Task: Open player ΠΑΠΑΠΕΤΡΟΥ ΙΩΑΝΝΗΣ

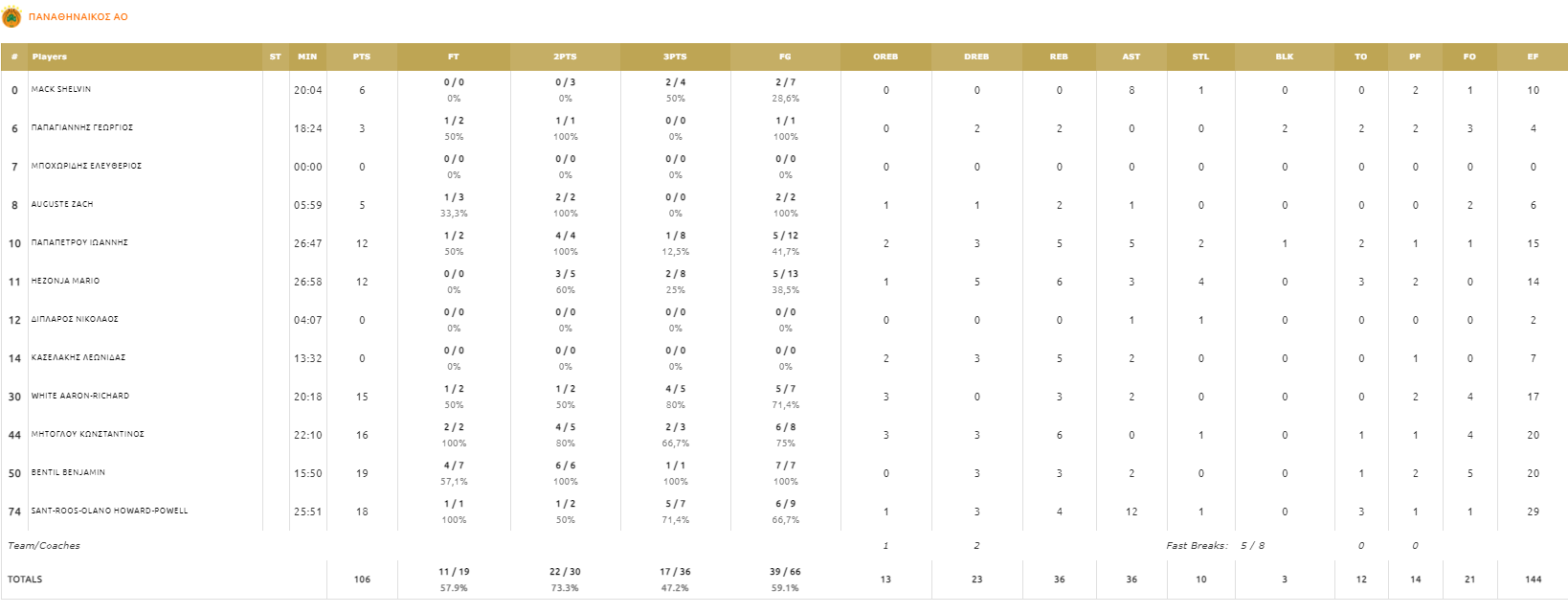Action: [79, 242]
